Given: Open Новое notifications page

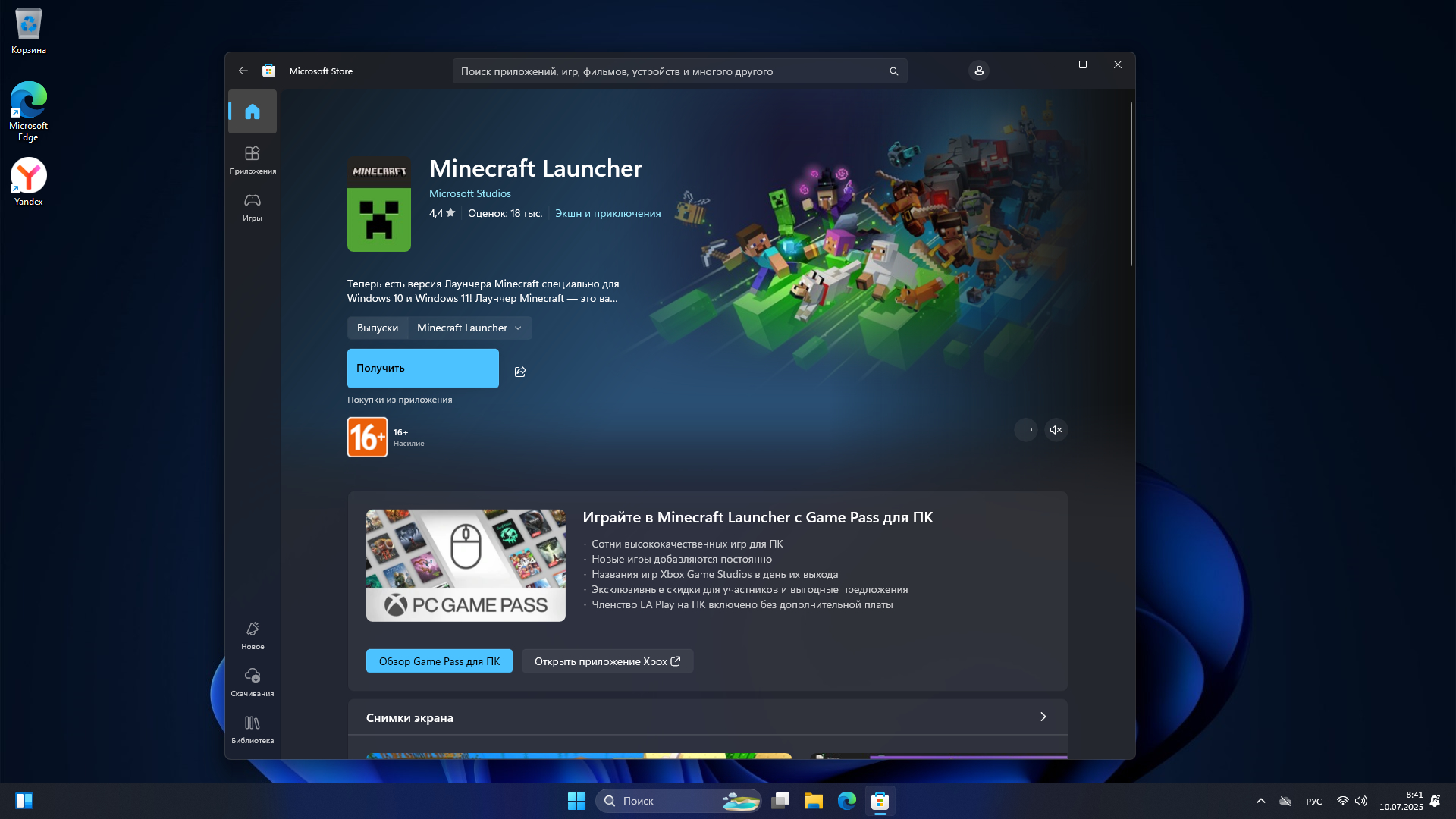Looking at the screenshot, I should pyautogui.click(x=253, y=635).
